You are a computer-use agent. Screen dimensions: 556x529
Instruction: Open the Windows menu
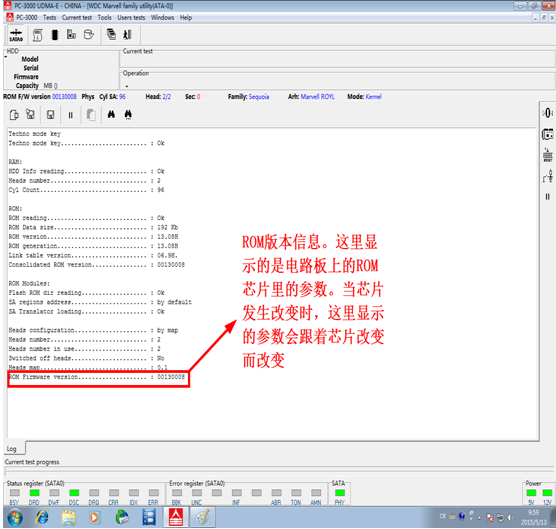162,17
